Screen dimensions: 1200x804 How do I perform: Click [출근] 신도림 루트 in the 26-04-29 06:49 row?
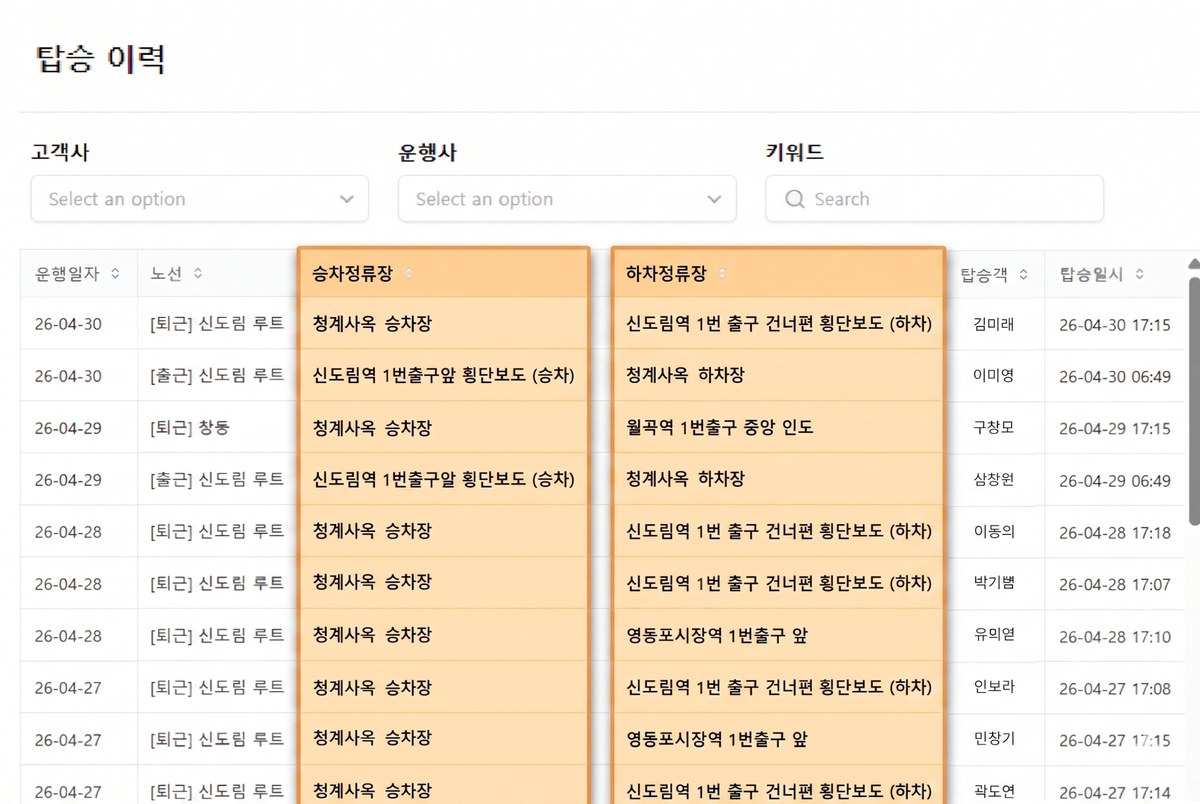(217, 480)
